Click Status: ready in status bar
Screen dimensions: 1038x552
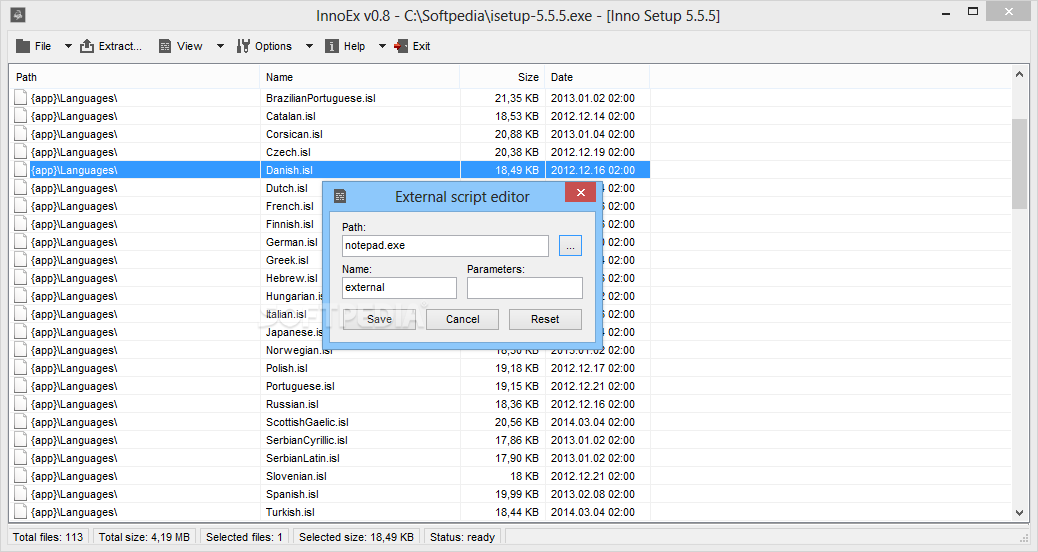462,537
